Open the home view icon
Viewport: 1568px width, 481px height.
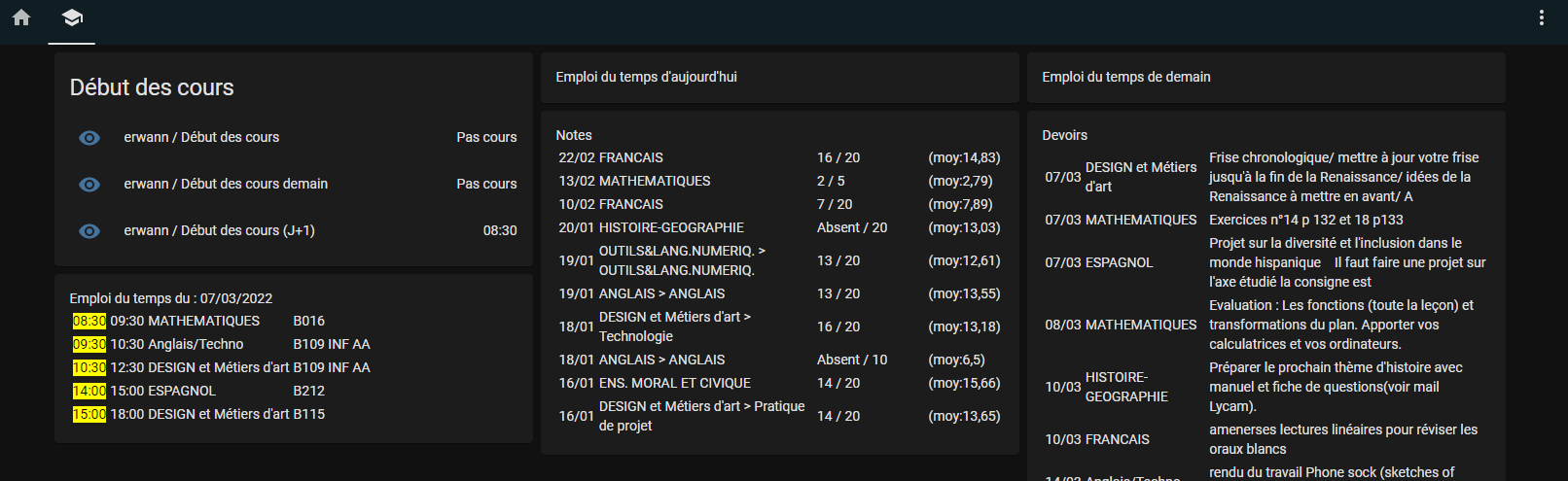click(x=21, y=17)
